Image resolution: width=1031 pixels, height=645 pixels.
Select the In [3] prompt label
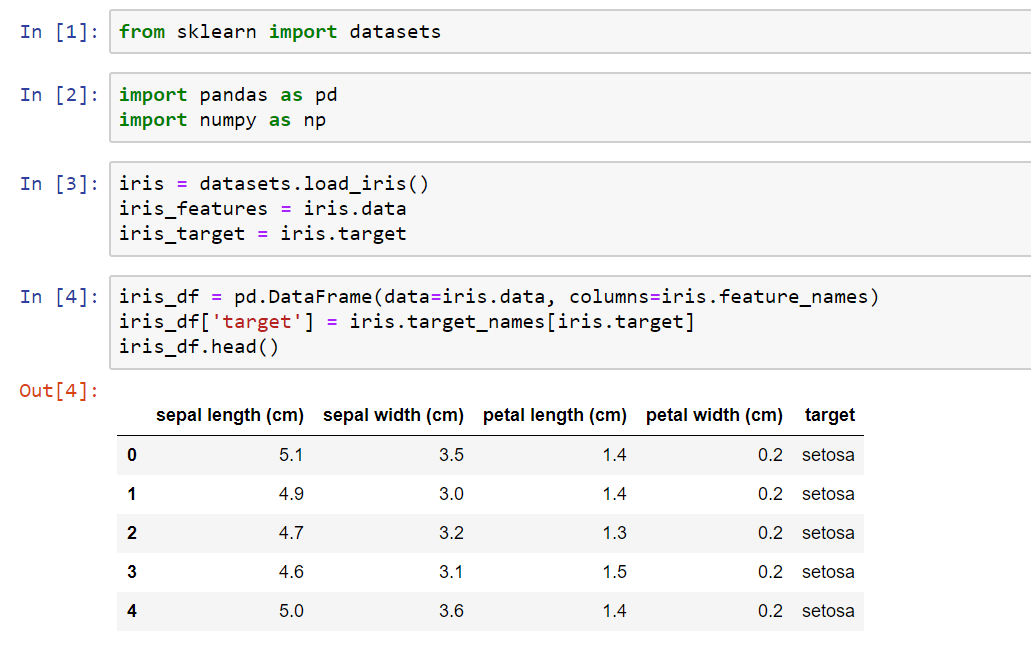[x=59, y=184]
